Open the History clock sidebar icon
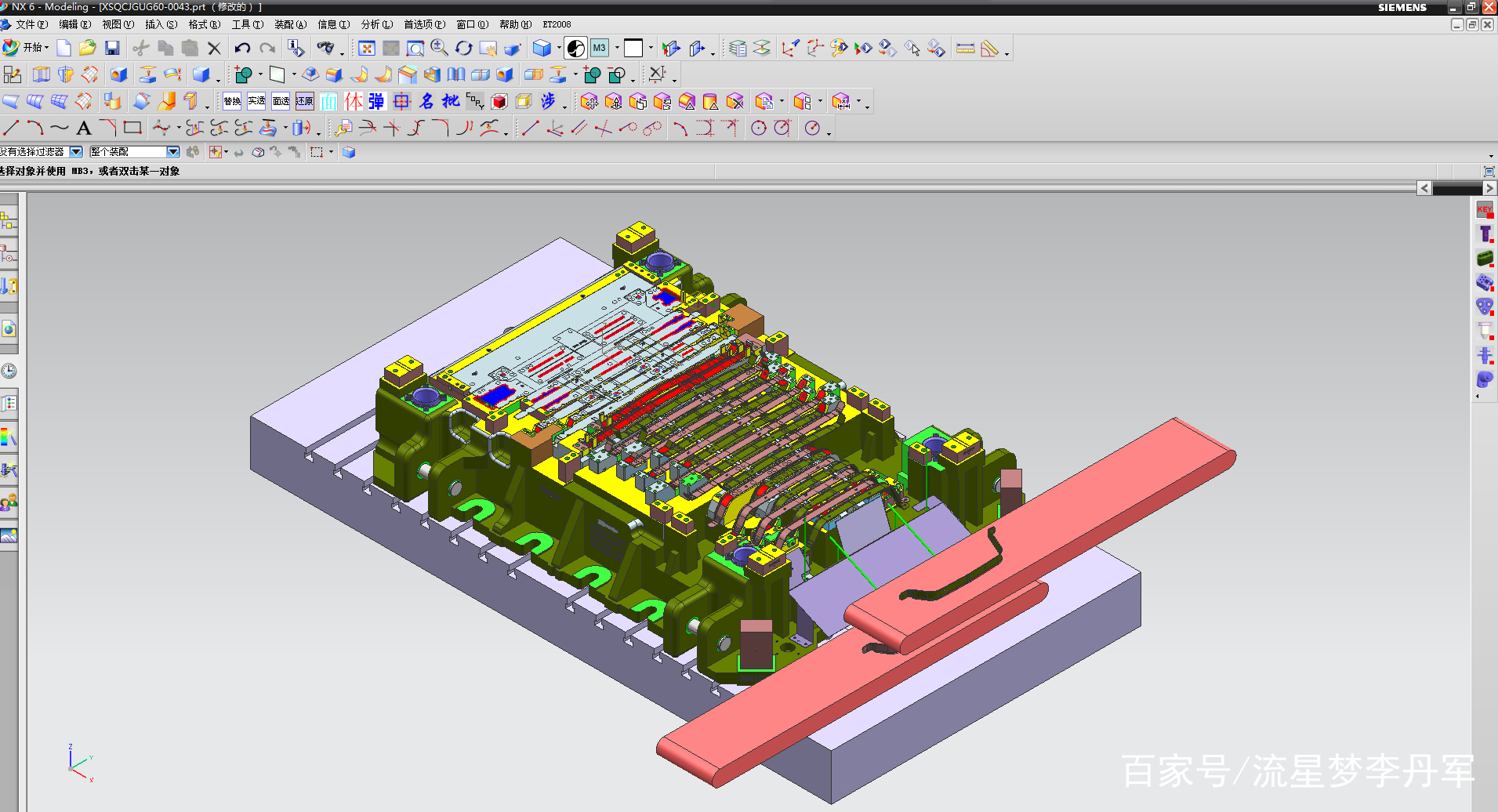Screen dimensions: 1498x812 9,371
